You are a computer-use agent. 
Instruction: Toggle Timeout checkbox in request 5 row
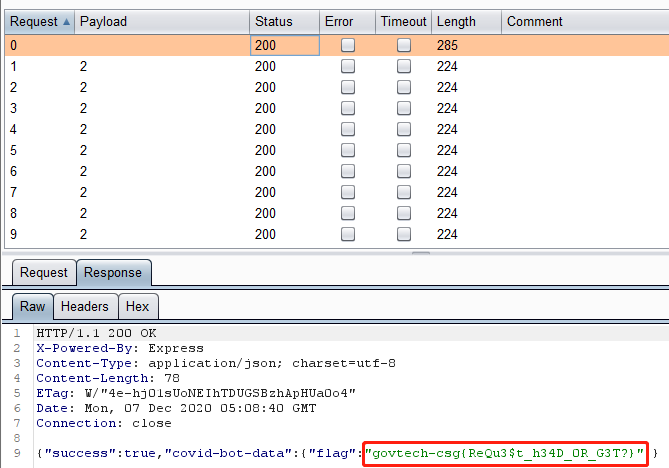(x=404, y=150)
